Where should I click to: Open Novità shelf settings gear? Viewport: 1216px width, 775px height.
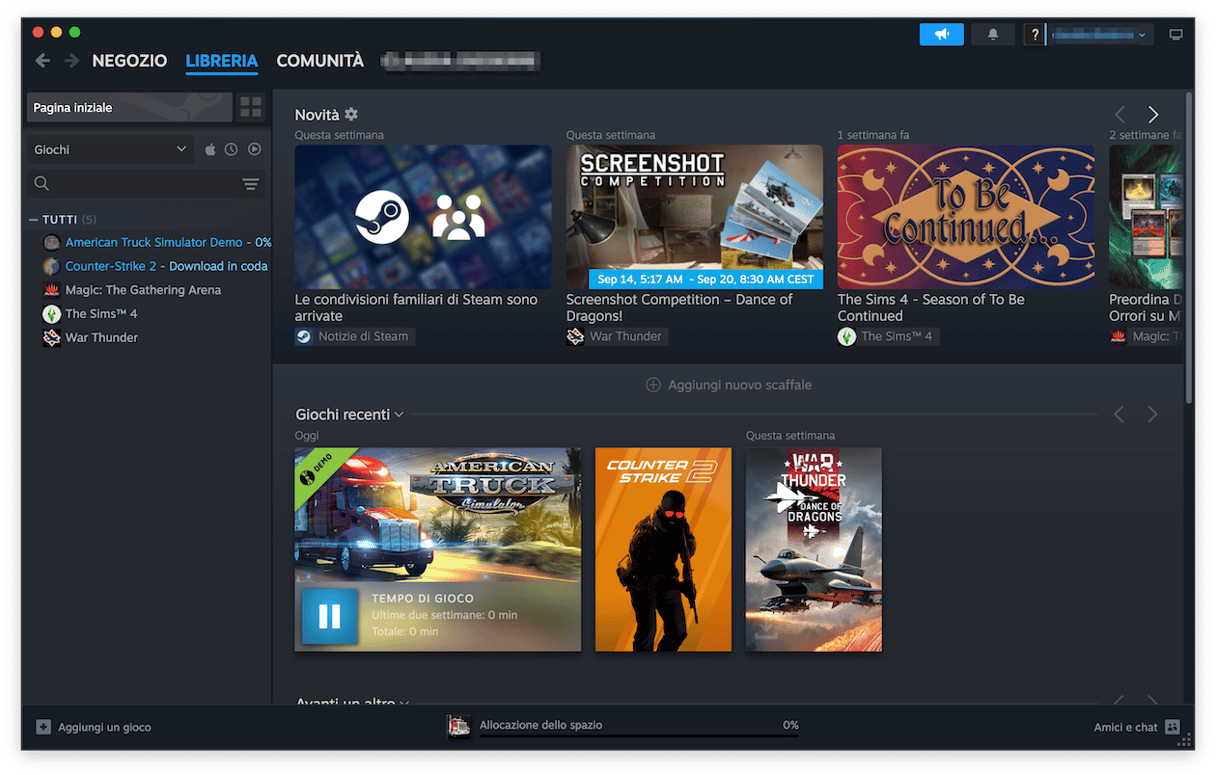[351, 115]
